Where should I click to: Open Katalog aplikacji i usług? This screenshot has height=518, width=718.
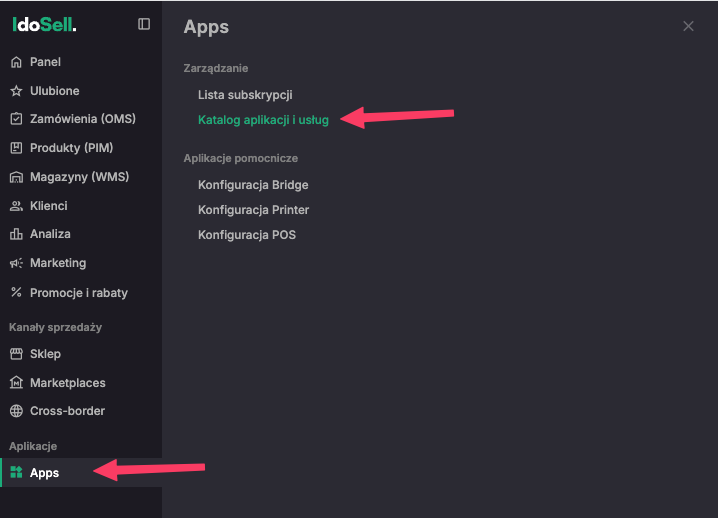(x=263, y=120)
